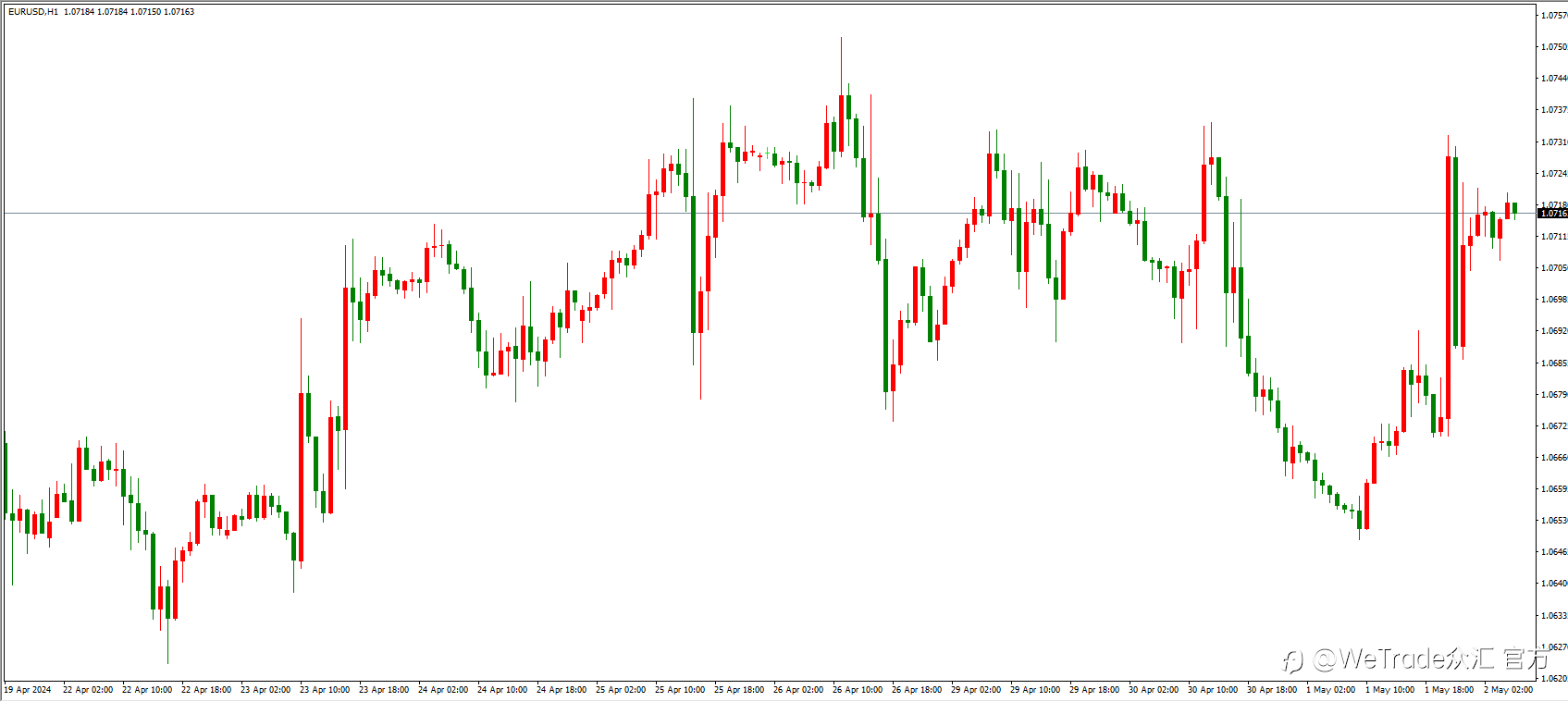Click the 1.0744 price axis label
The image size is (1568, 702).
tap(1555, 79)
